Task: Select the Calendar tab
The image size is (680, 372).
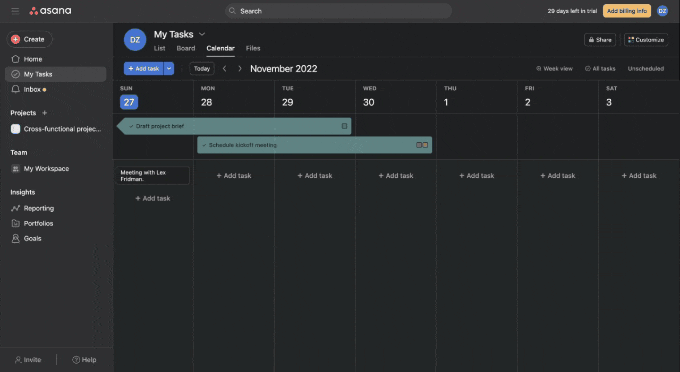Action: click(220, 48)
